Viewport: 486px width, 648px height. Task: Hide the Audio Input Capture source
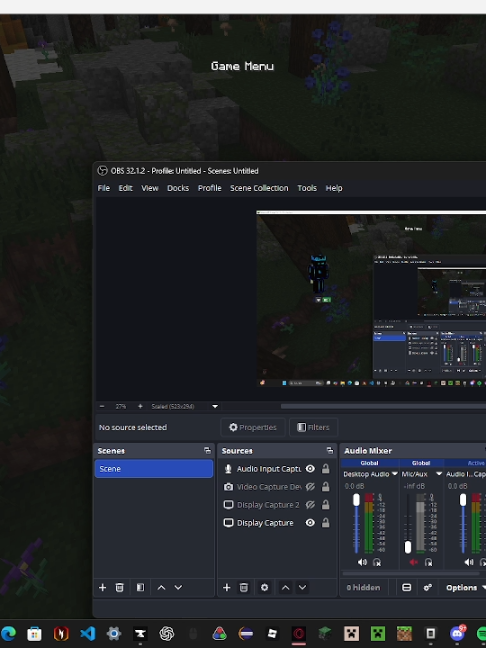[x=310, y=469]
